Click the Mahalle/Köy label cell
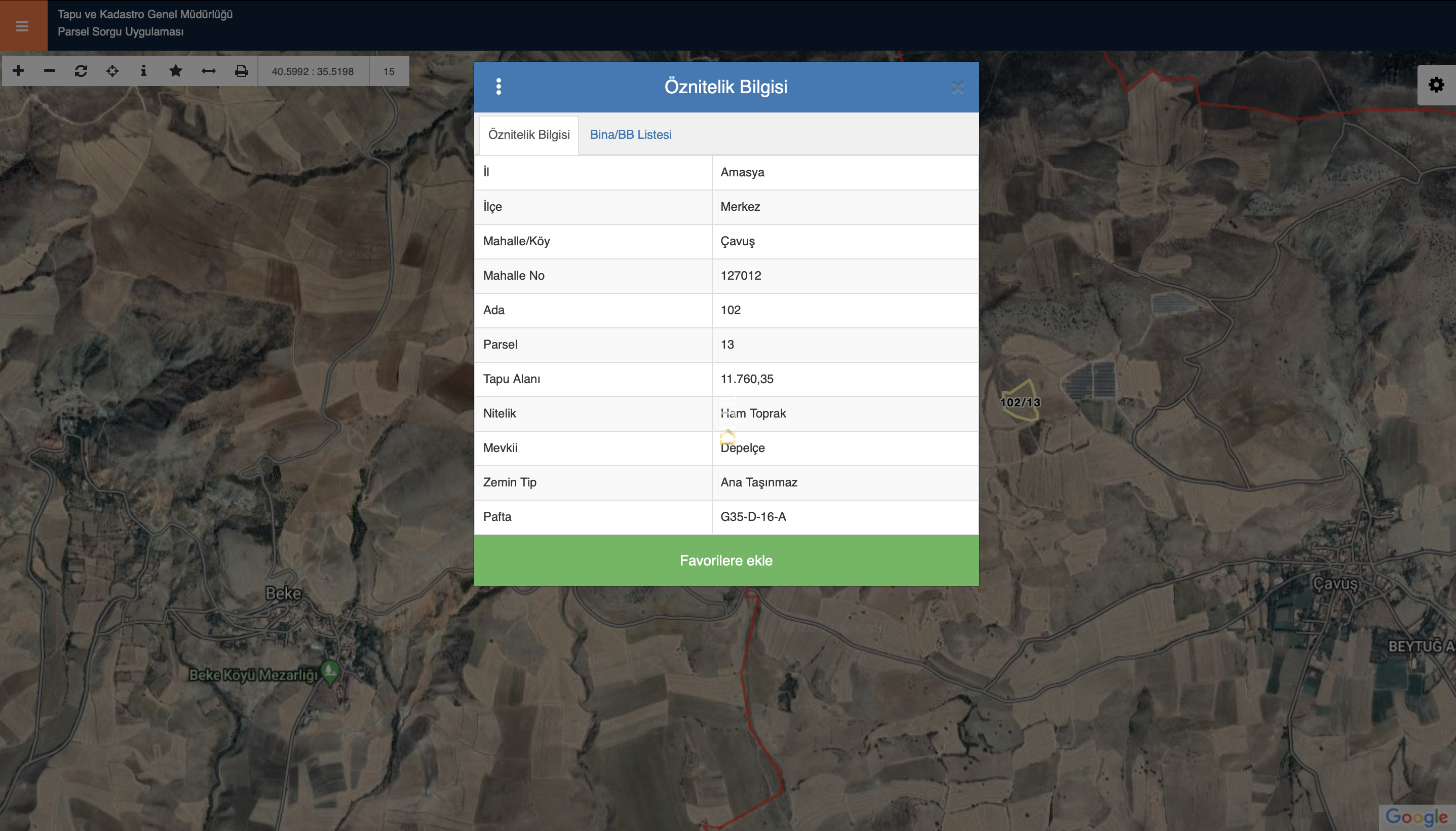This screenshot has width=1456, height=831. click(x=593, y=241)
